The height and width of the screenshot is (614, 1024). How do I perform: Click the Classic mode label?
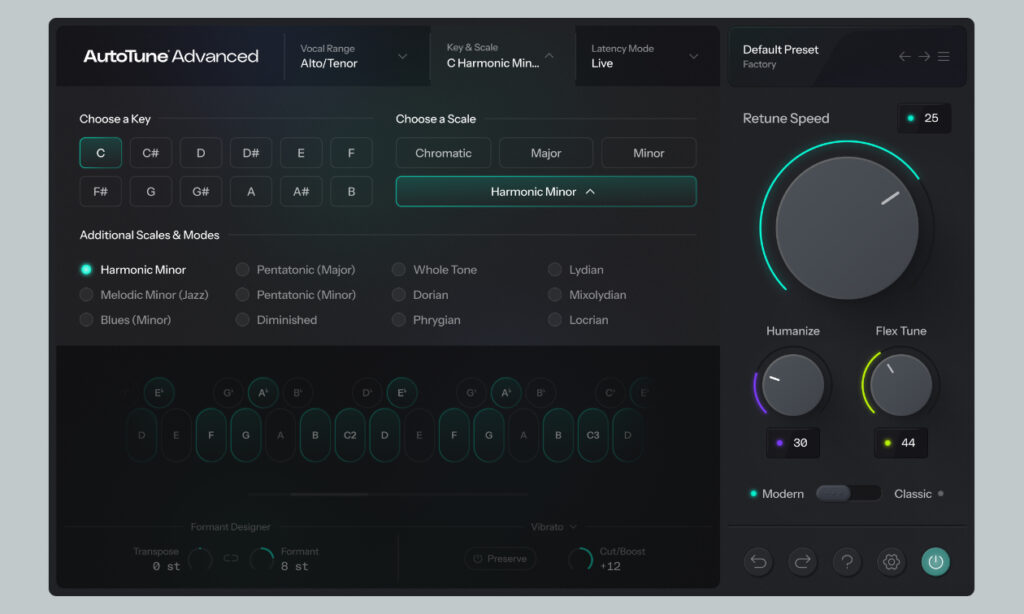[912, 494]
